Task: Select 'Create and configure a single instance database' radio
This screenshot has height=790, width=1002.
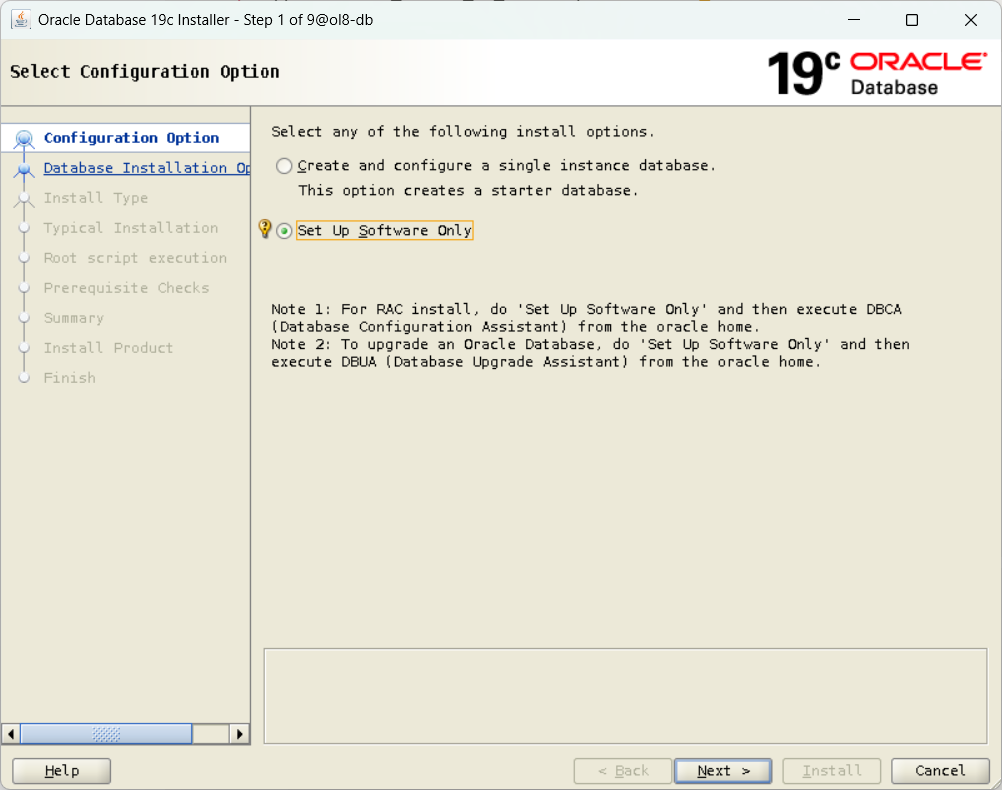Action: [284, 166]
